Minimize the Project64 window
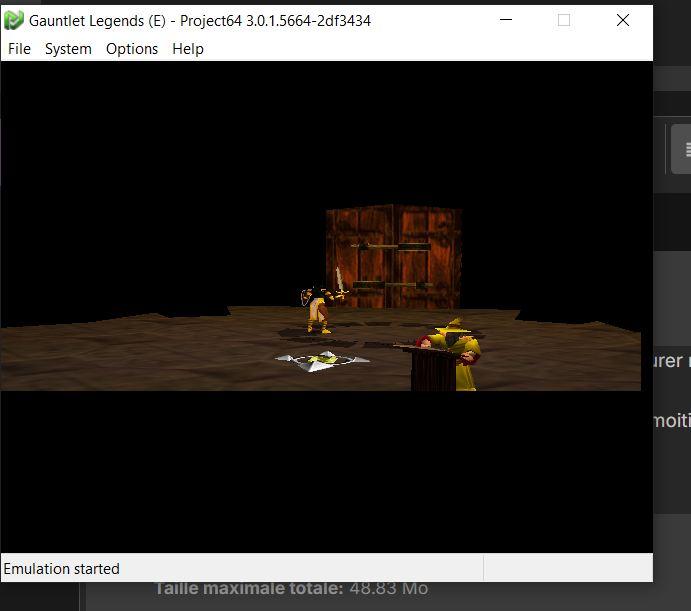 (x=506, y=20)
